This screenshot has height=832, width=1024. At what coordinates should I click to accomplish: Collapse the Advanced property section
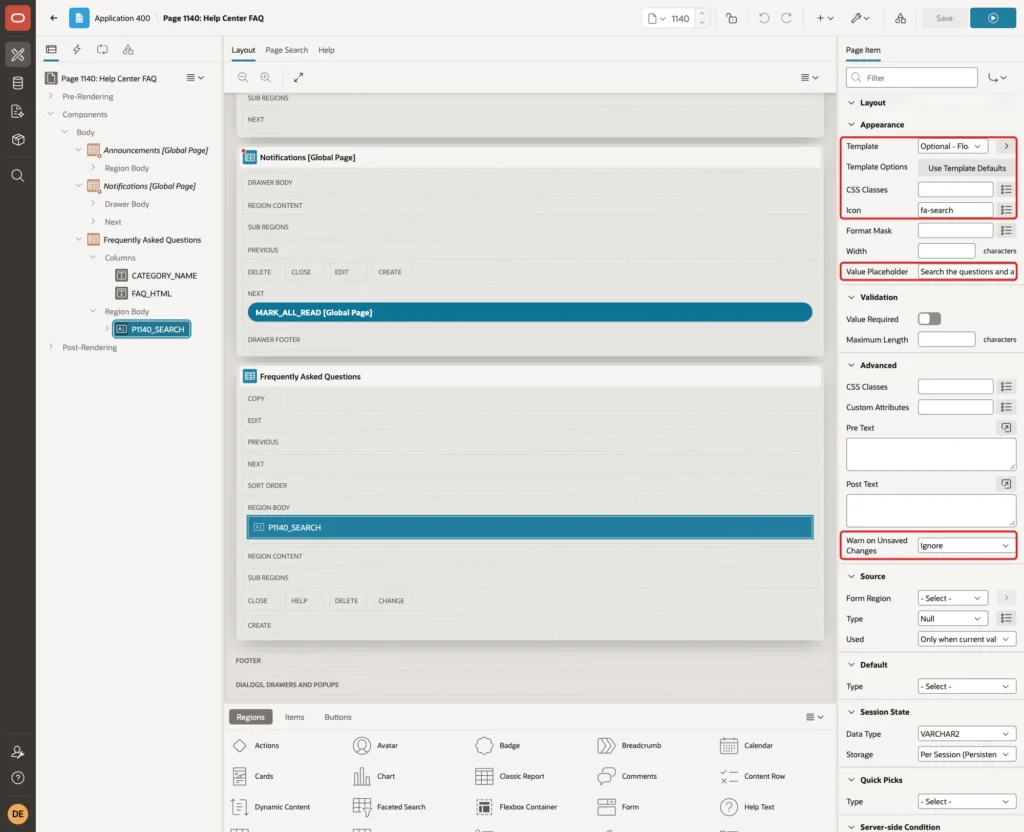851,365
